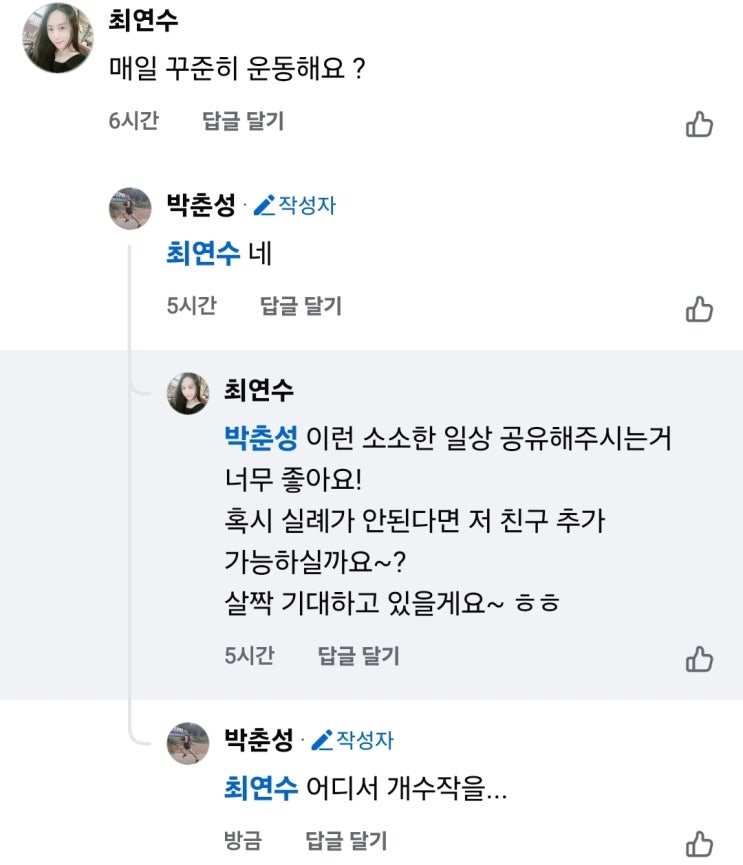The image size is (743, 865).
Task: Click the 박춘성 author name on first reply
Action: tap(201, 206)
